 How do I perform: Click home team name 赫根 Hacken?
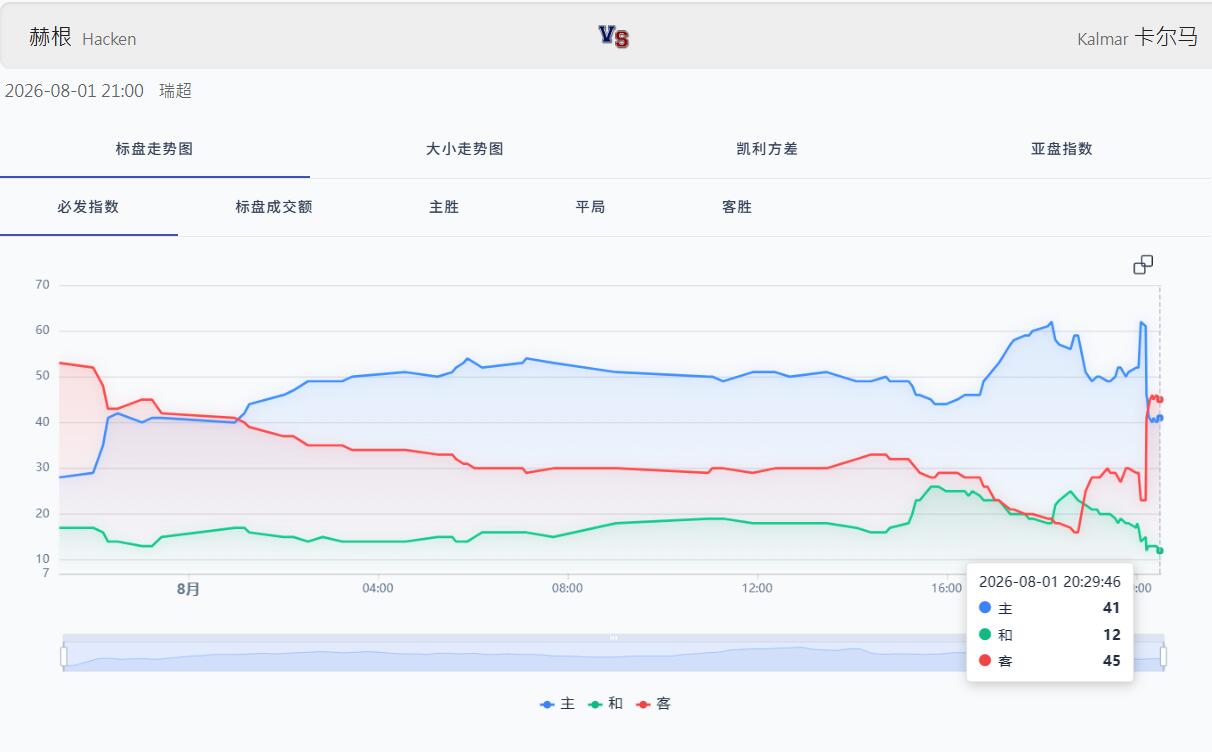click(x=83, y=38)
